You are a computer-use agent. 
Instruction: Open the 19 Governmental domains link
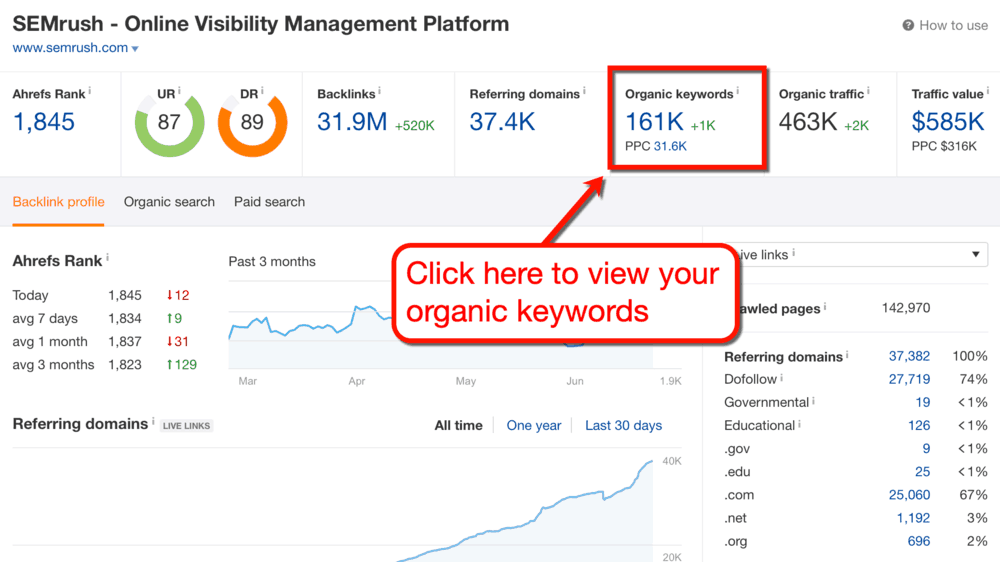click(923, 403)
